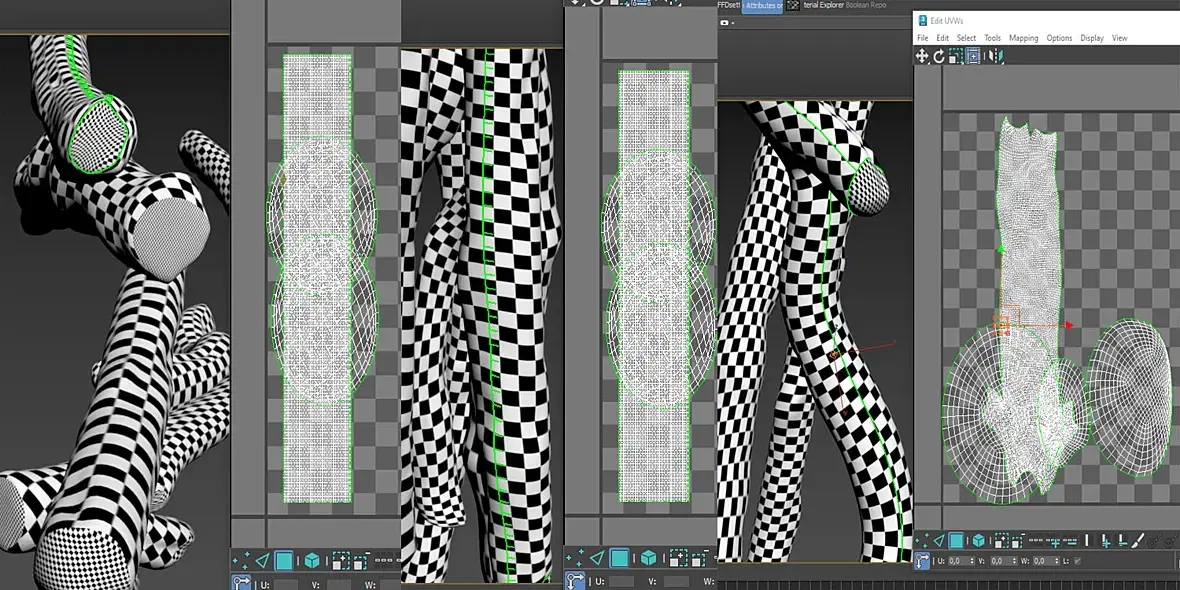Viewport: 1180px width, 590px height.
Task: Toggle the L lock checkbox beside W field
Action: click(1077, 561)
